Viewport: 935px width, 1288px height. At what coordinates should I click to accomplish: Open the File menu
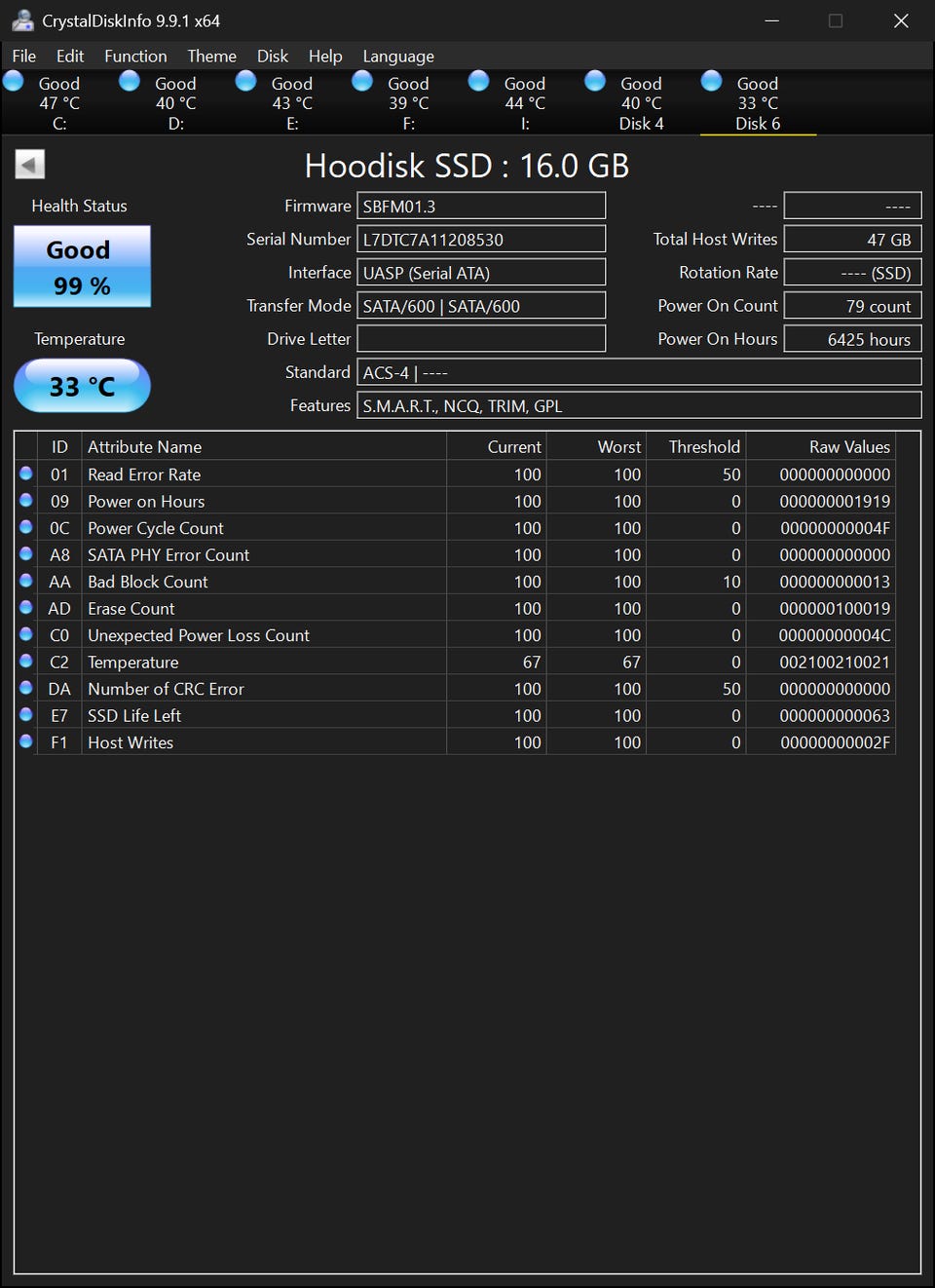pyautogui.click(x=24, y=57)
